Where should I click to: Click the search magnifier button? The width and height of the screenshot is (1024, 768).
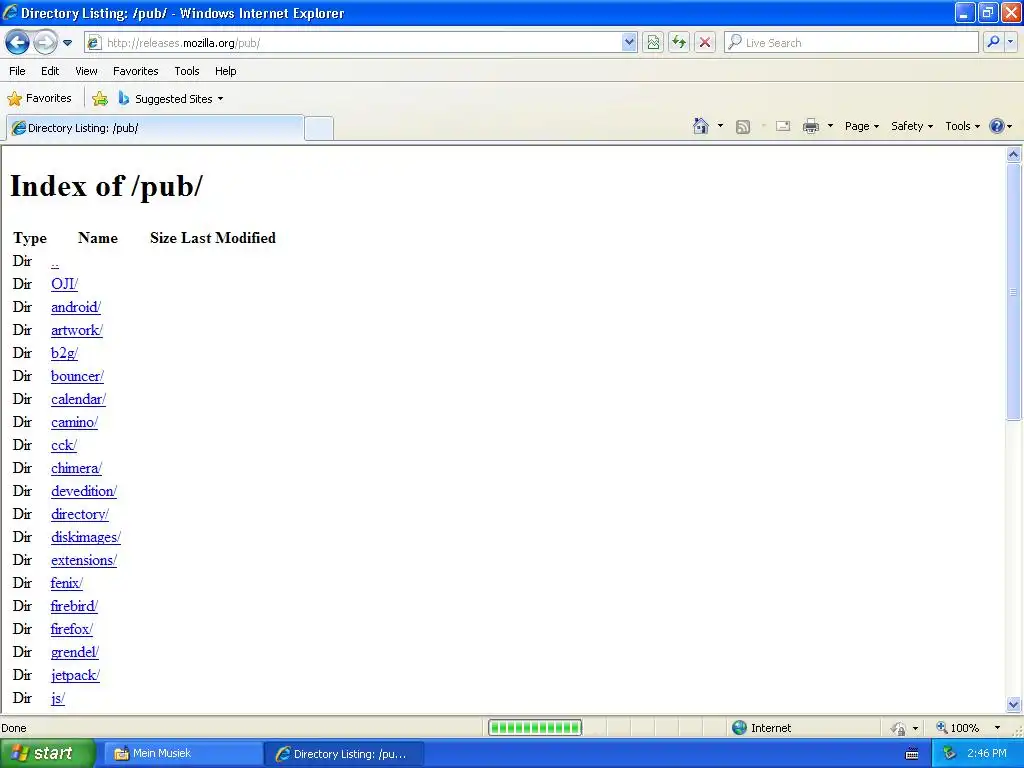coord(993,43)
